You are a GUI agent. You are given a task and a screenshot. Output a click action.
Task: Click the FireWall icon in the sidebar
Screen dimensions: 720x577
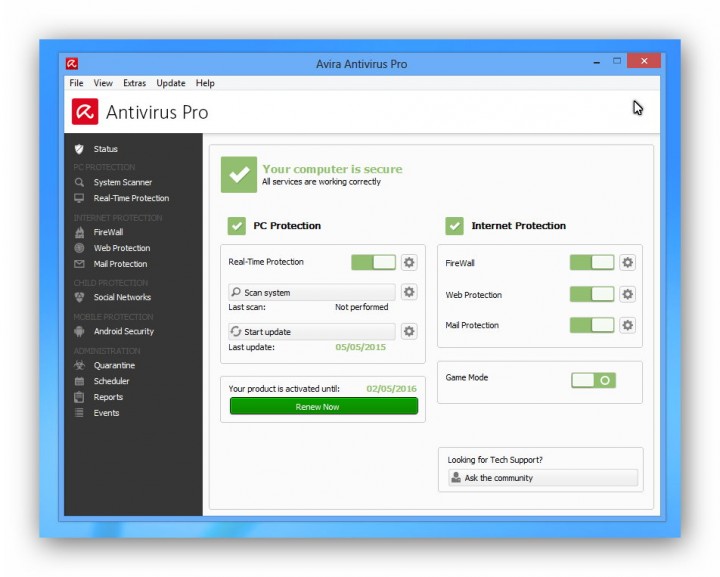[79, 232]
